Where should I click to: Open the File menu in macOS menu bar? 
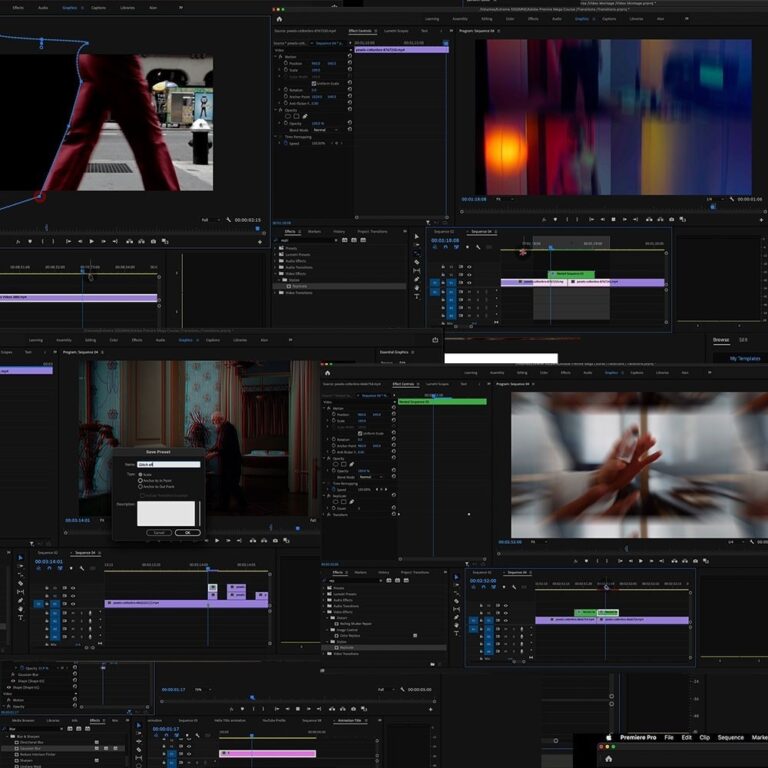pyautogui.click(x=669, y=738)
